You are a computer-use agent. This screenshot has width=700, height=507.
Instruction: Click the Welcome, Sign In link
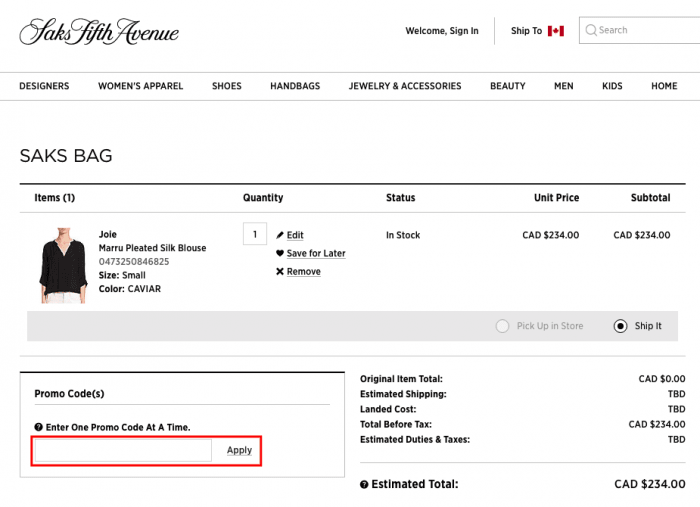[x=442, y=31]
